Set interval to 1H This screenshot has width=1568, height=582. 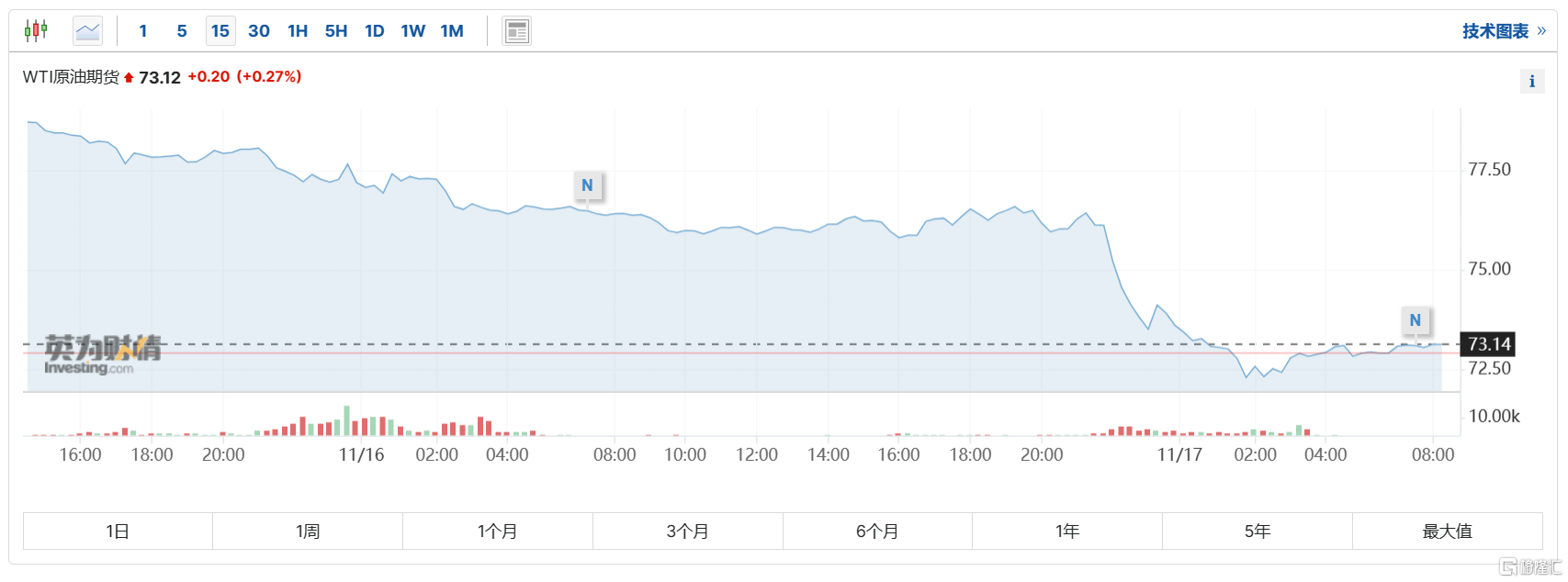[x=298, y=31]
